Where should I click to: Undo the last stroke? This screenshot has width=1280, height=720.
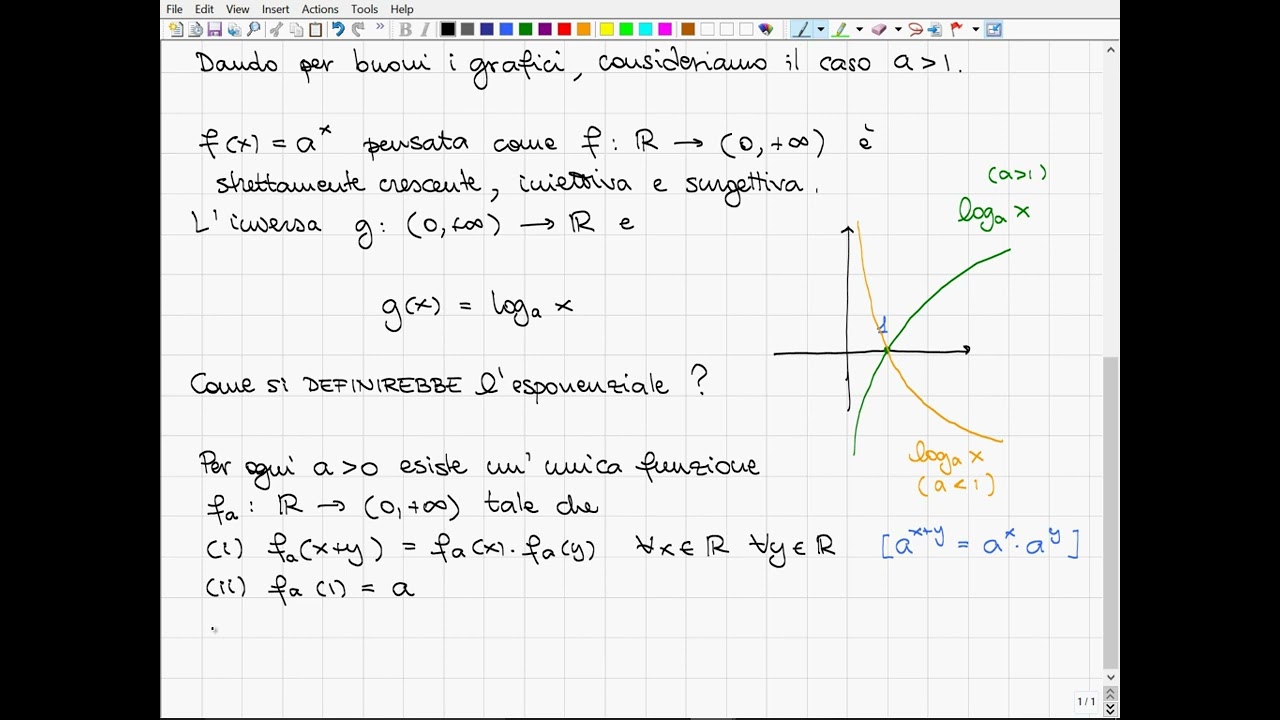(x=338, y=29)
